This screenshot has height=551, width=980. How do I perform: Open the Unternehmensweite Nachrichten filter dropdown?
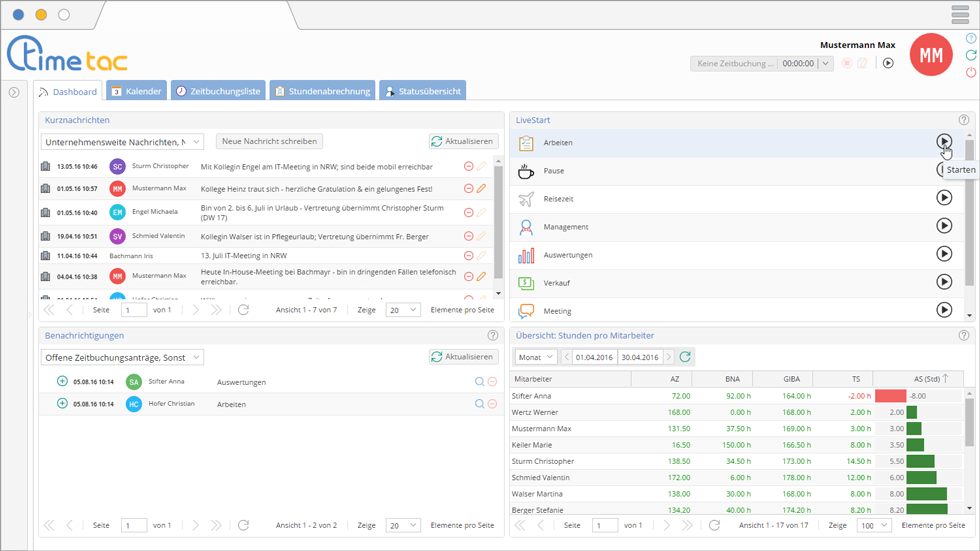(x=122, y=142)
